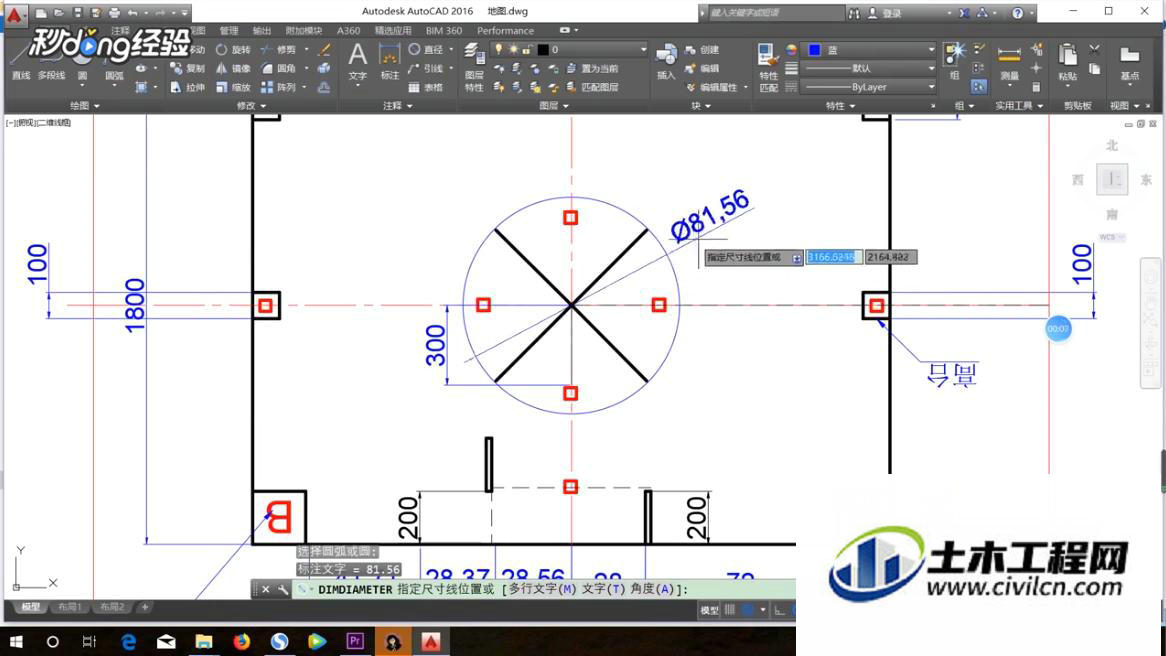Expand the Modify (修改) panel
The image size is (1166, 656).
[251, 106]
